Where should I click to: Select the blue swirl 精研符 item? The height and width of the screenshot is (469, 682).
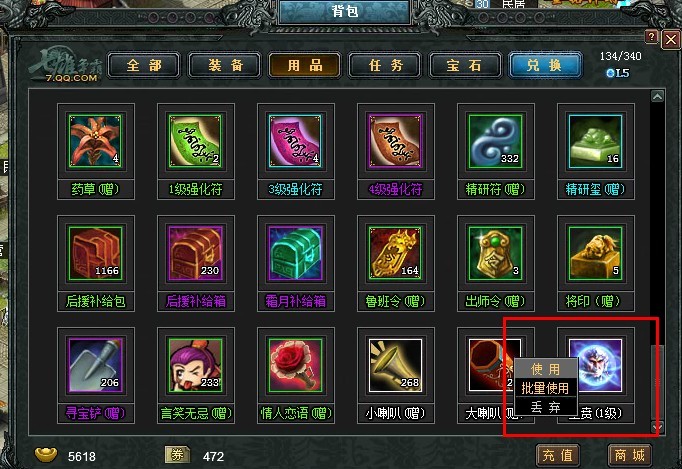point(495,141)
